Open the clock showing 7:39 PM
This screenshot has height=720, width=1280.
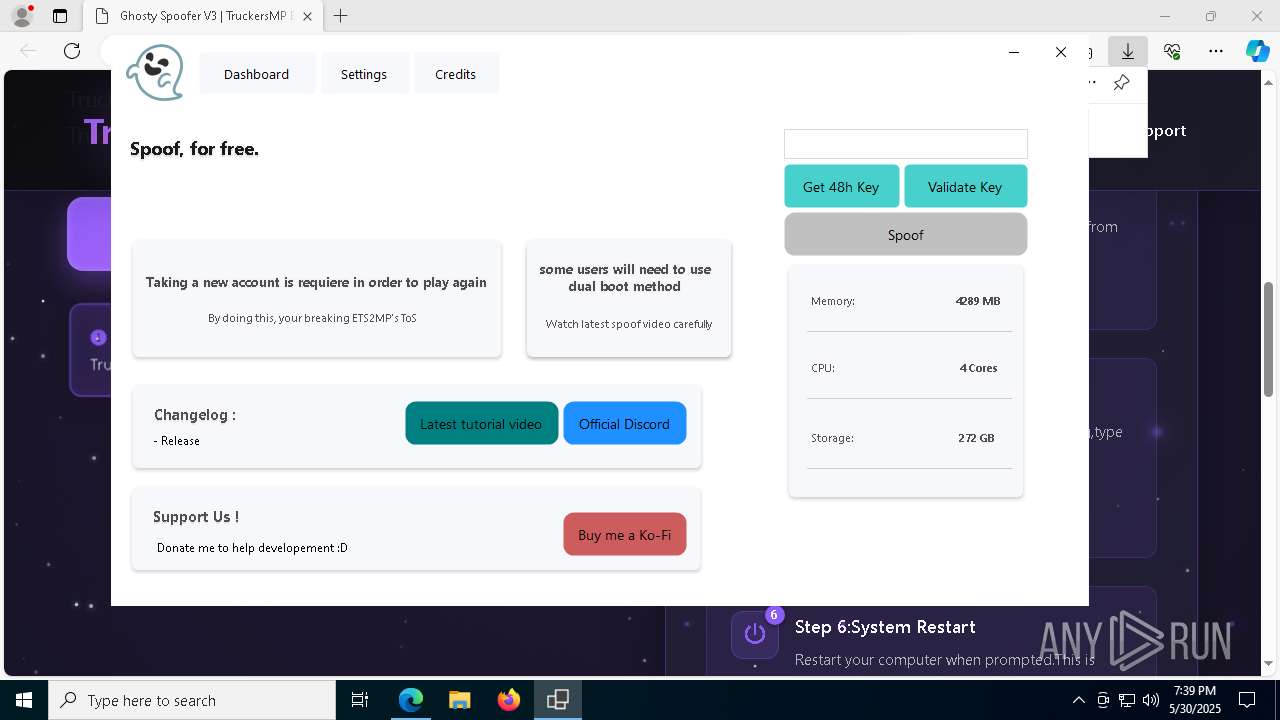[x=1195, y=700]
